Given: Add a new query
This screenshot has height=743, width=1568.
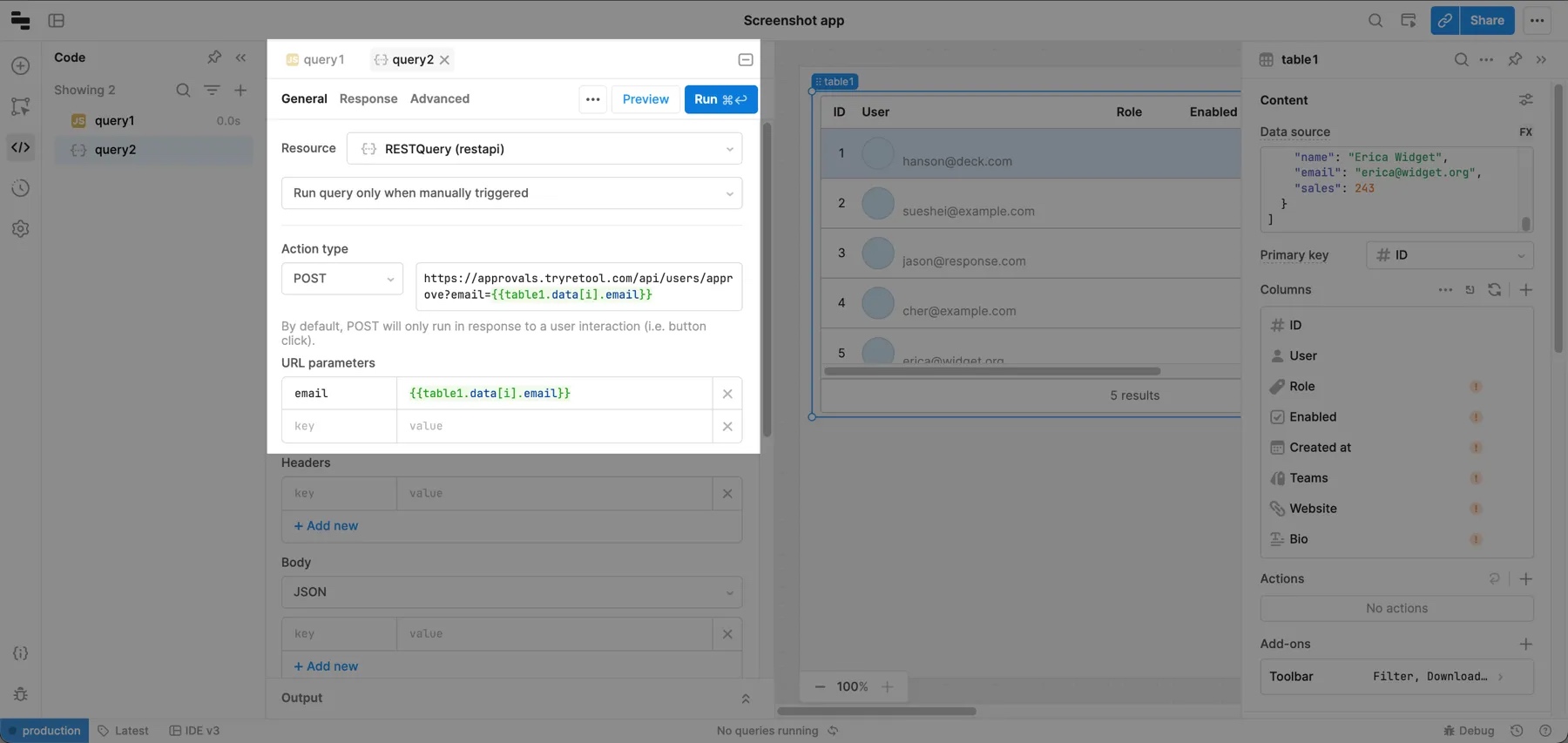Looking at the screenshot, I should click(x=240, y=90).
